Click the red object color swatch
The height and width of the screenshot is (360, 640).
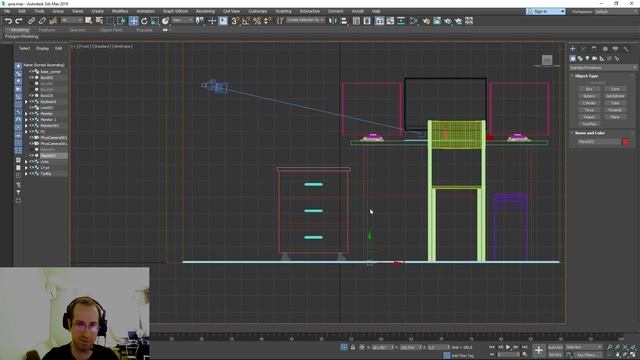click(625, 142)
